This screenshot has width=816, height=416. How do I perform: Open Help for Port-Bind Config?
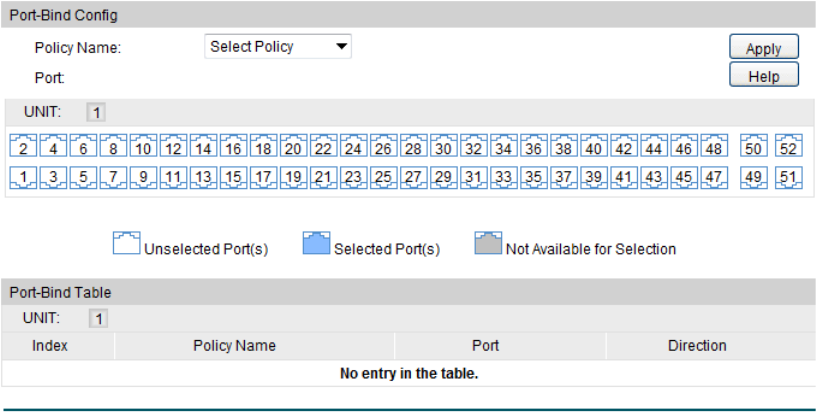coord(763,75)
